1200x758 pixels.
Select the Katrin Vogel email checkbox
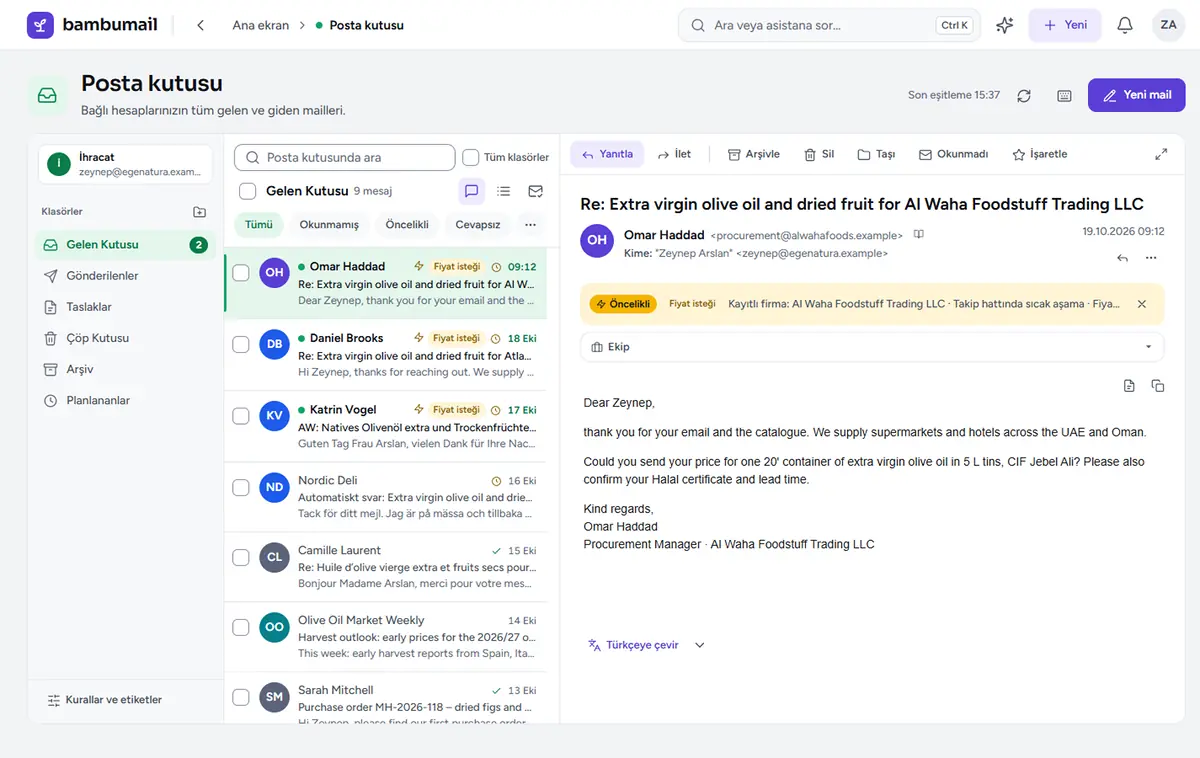(x=241, y=416)
